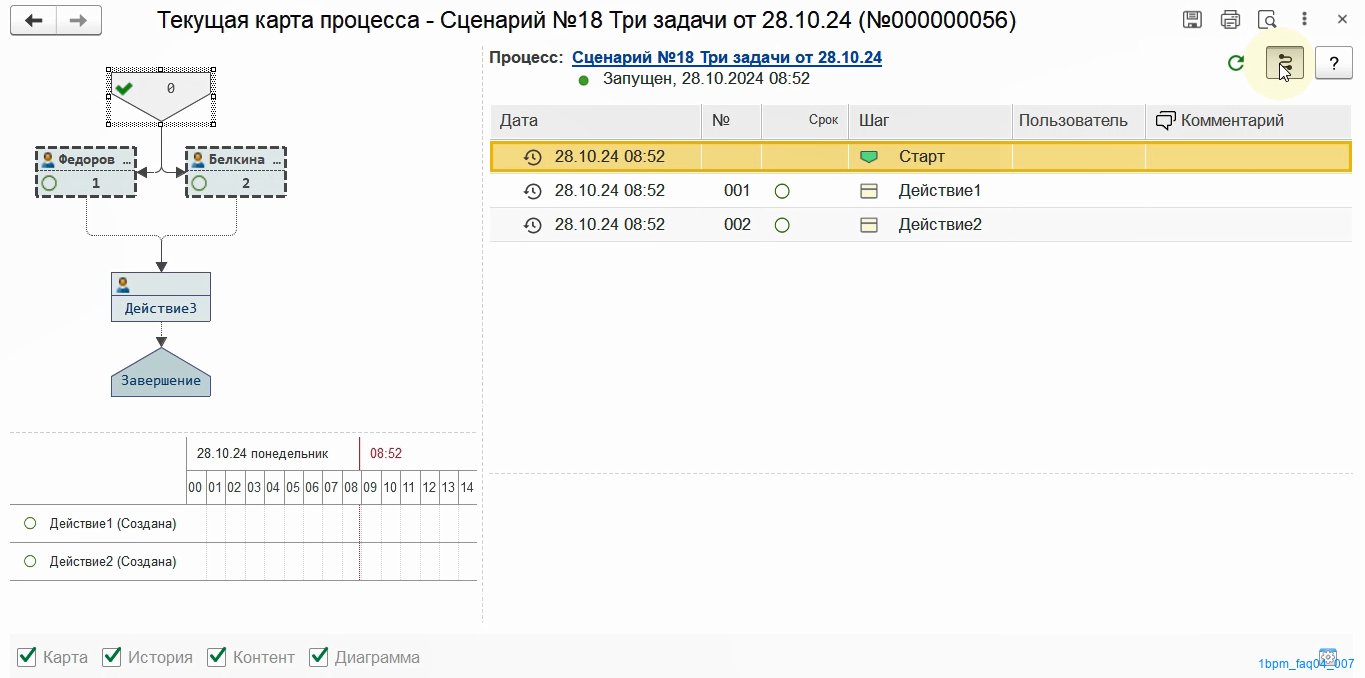Disable the Контент checkbox
This screenshot has height=678, width=1365.
[217, 657]
